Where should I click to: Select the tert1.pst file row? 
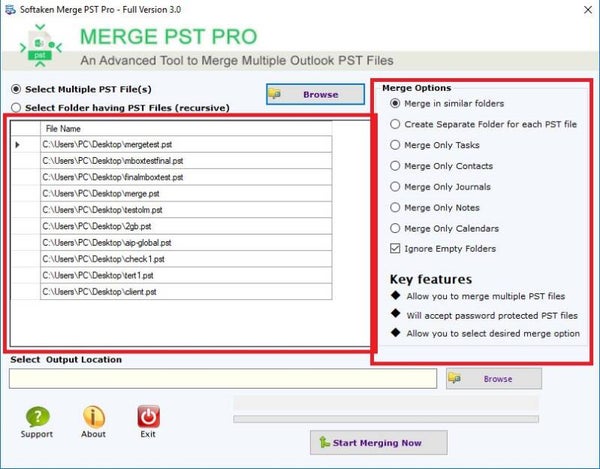tap(186, 275)
